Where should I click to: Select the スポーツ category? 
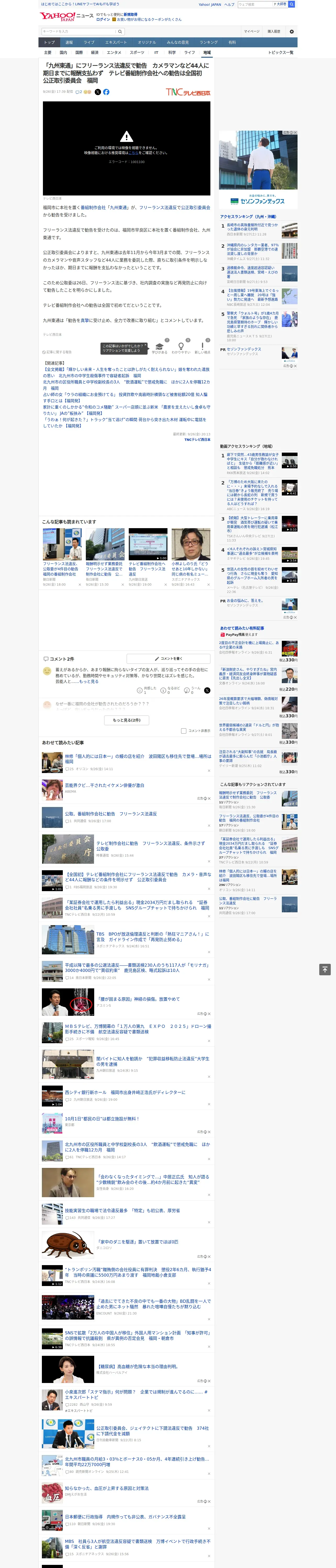137,52
